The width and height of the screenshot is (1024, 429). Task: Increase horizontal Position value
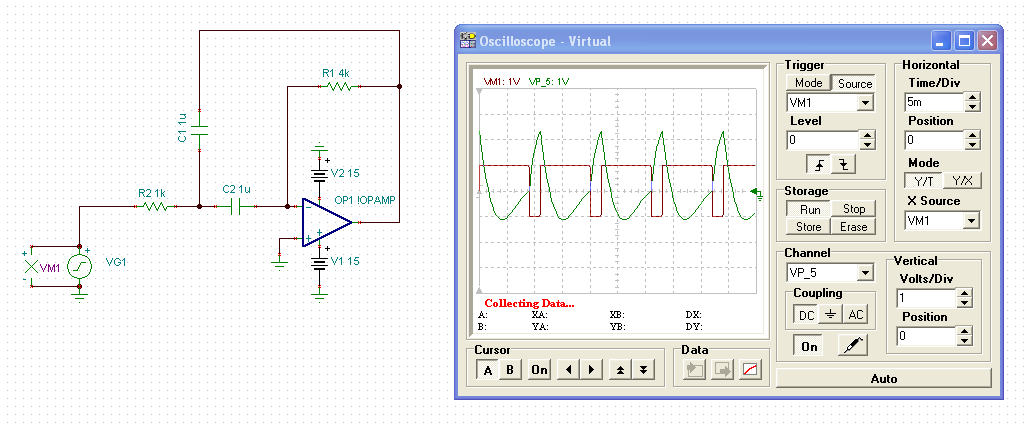(972, 135)
